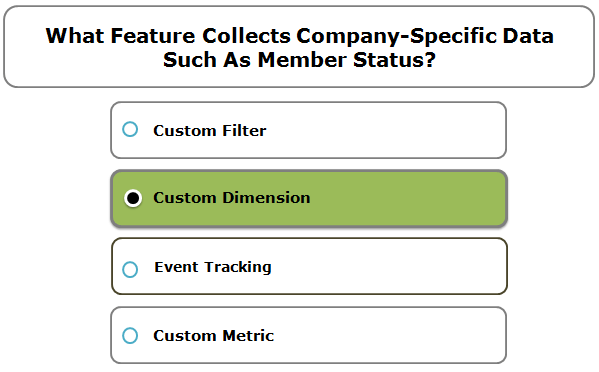Image resolution: width=599 pixels, height=372 pixels.
Task: Pick the Custom Metric radio button
Action: coord(130,335)
